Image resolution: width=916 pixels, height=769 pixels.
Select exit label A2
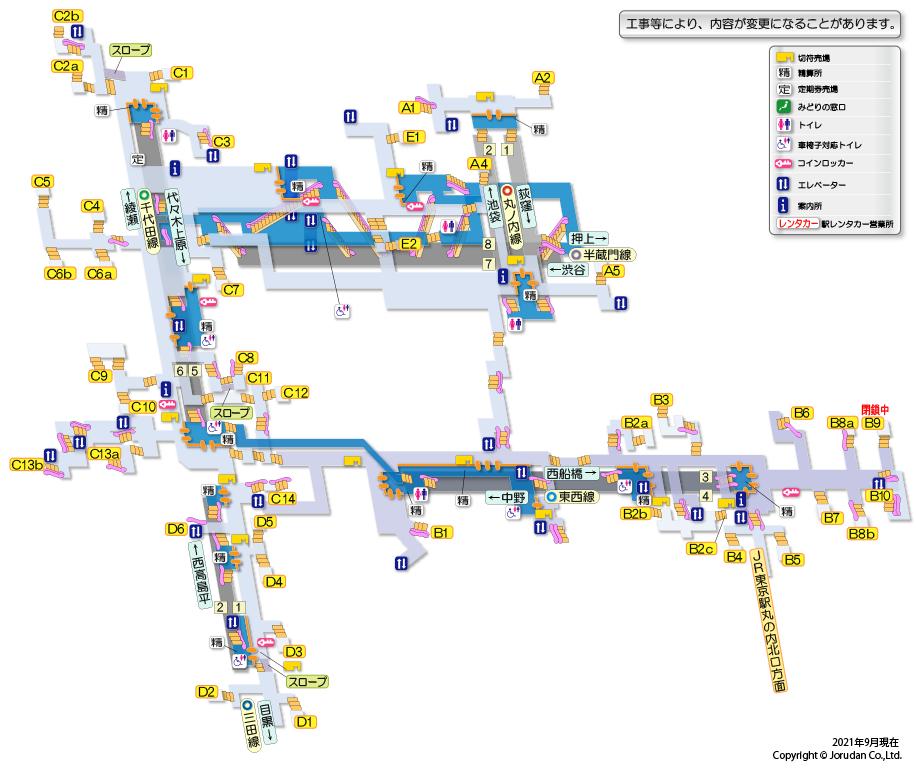pos(543,78)
